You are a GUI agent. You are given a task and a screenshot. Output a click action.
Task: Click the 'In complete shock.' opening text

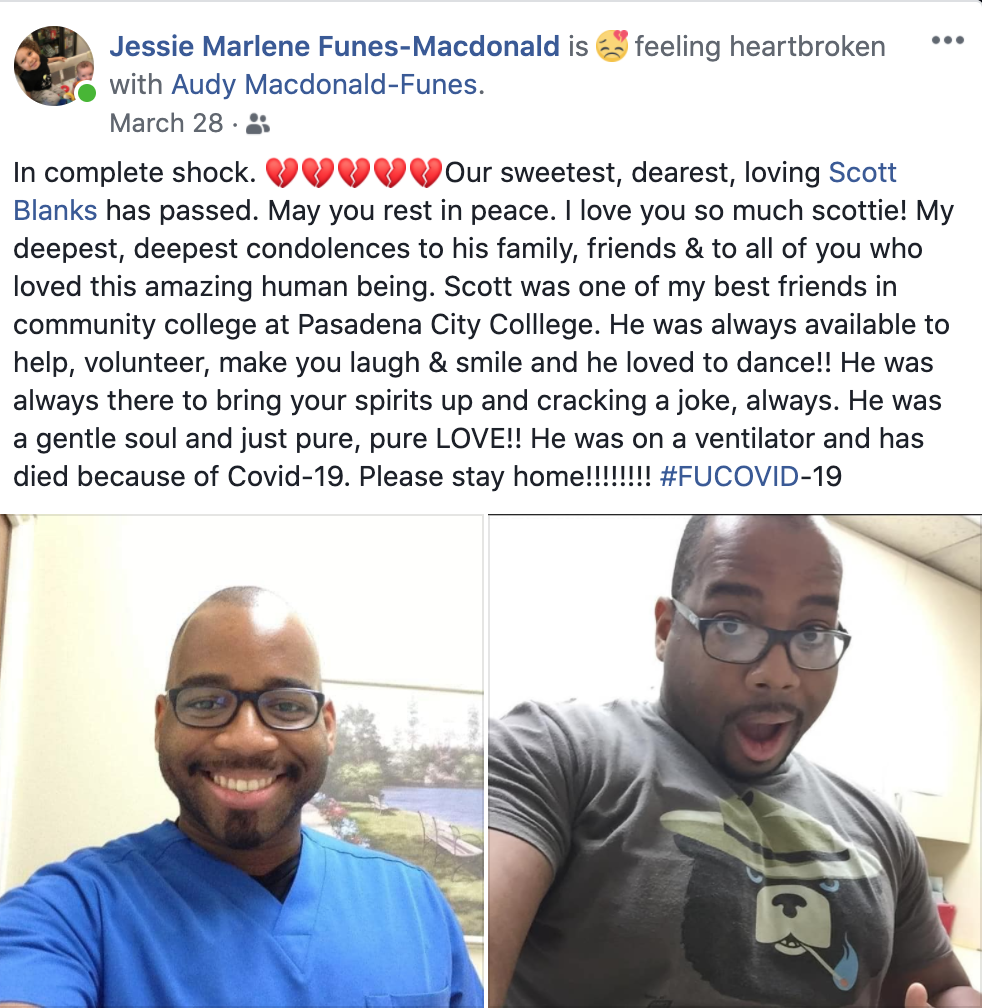point(135,172)
